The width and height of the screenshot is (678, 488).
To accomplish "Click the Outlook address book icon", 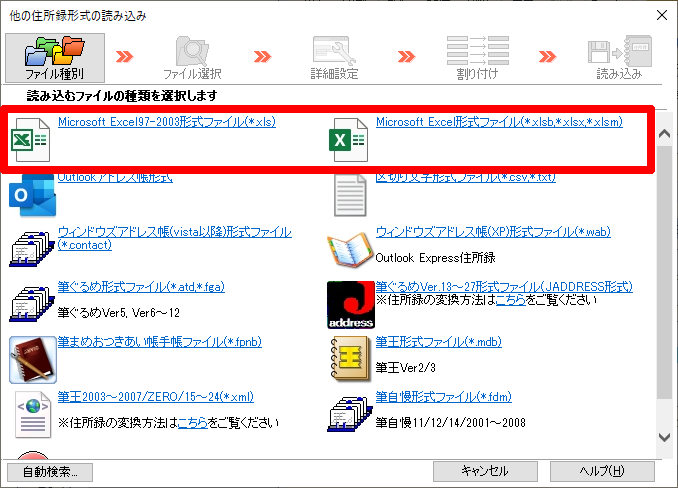I will pyautogui.click(x=32, y=195).
